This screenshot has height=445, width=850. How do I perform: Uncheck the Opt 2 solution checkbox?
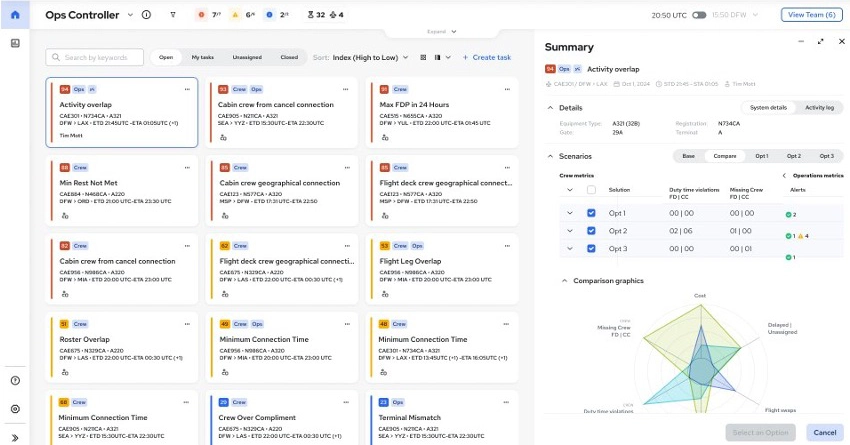591,231
